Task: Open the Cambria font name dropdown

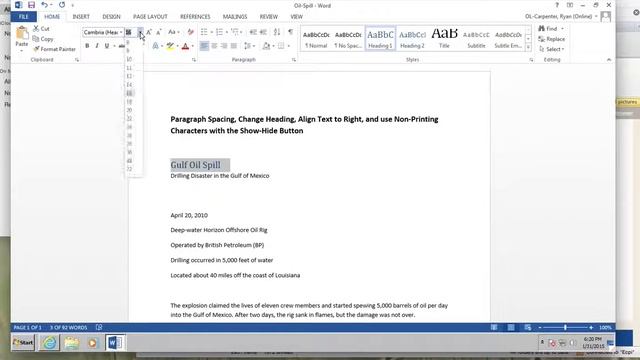Action: click(121, 32)
